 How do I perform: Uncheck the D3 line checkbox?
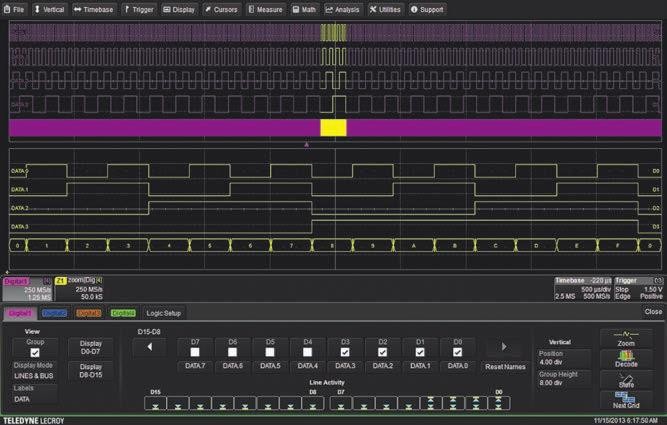pos(345,352)
